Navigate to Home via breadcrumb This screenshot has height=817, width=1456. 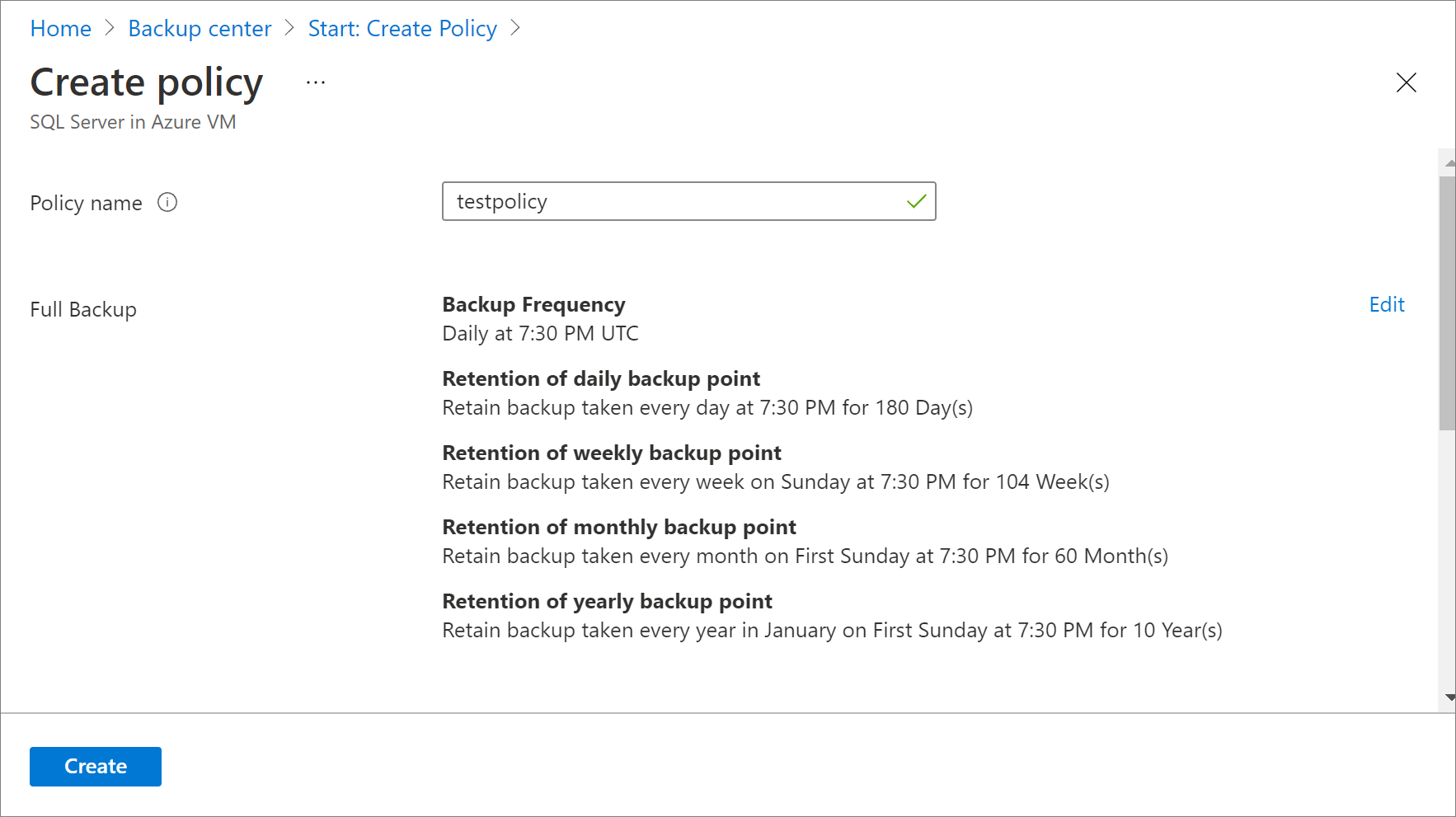pos(60,28)
